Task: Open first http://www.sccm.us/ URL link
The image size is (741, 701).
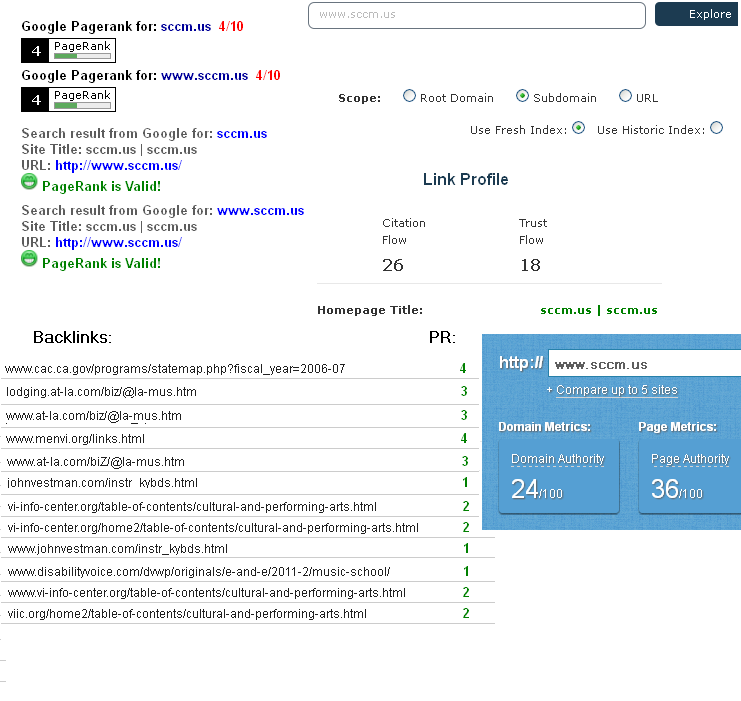Action: click(119, 166)
